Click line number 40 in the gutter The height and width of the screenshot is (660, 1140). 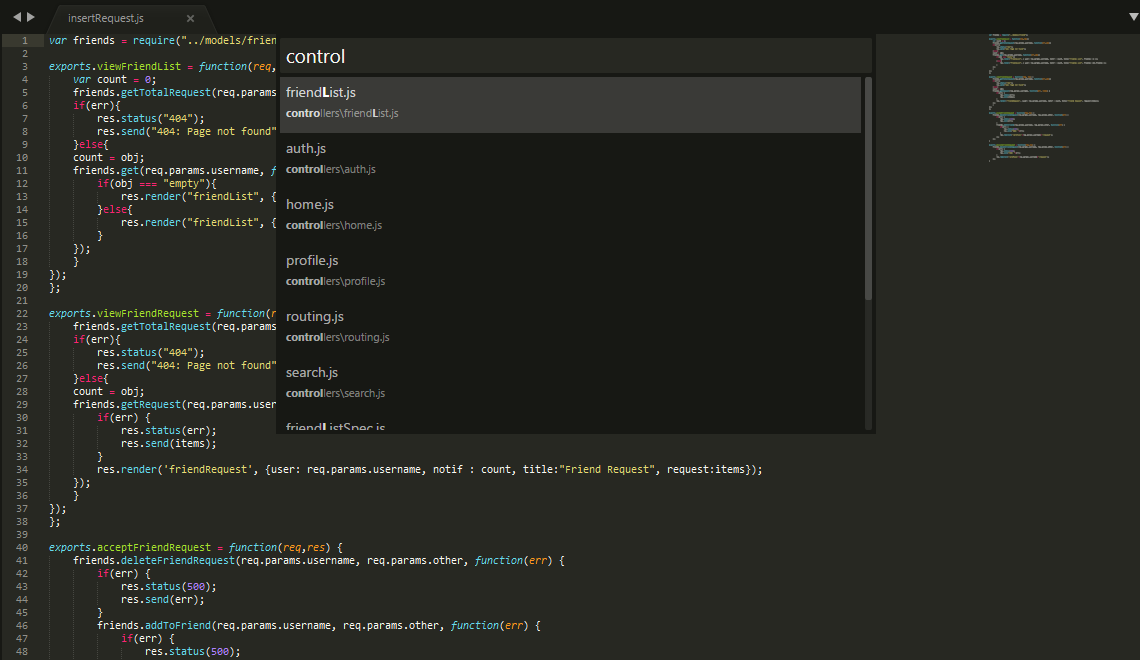(x=22, y=548)
